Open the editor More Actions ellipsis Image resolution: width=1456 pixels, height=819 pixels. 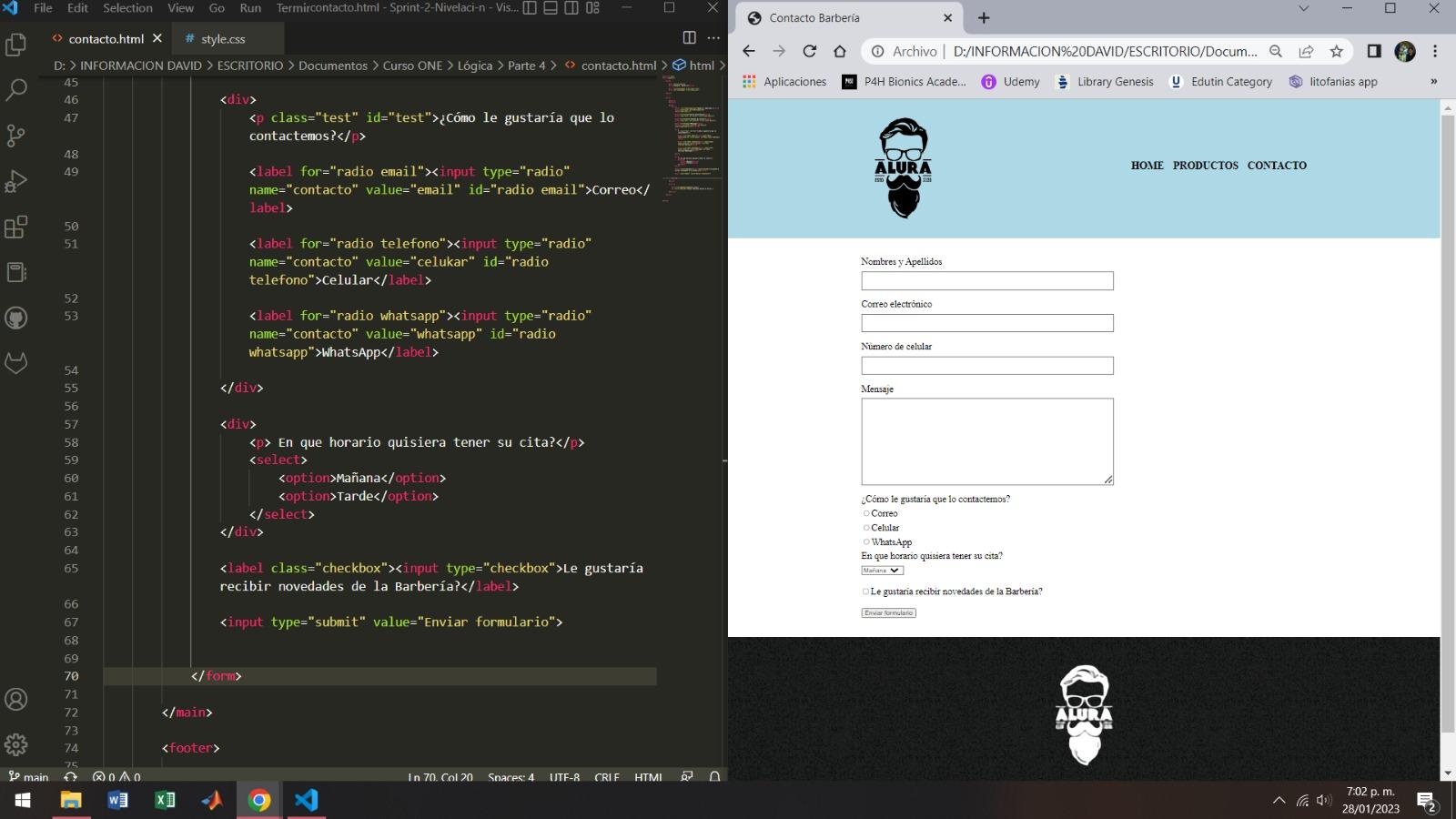pyautogui.click(x=713, y=38)
